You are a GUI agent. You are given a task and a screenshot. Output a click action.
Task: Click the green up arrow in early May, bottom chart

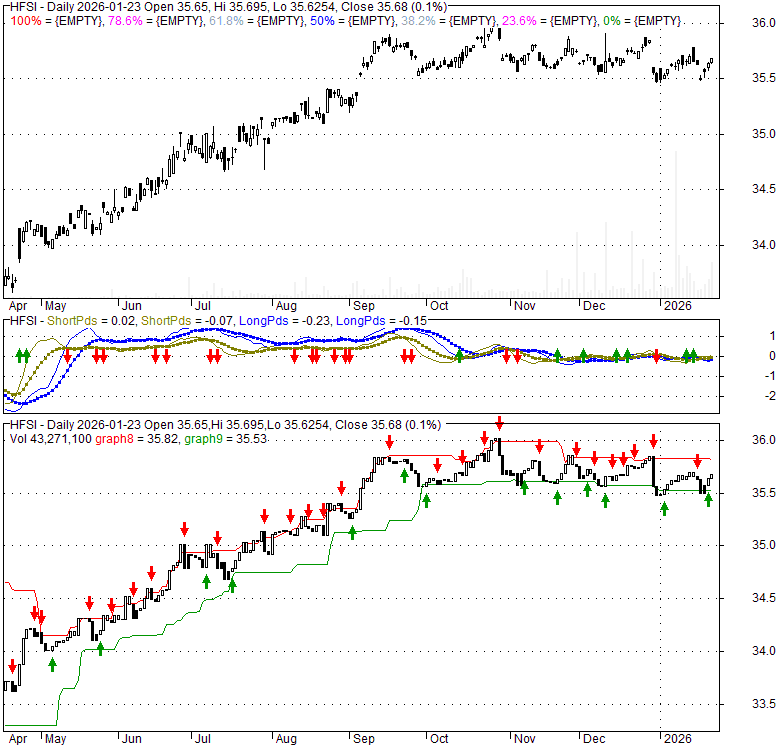[x=52, y=665]
